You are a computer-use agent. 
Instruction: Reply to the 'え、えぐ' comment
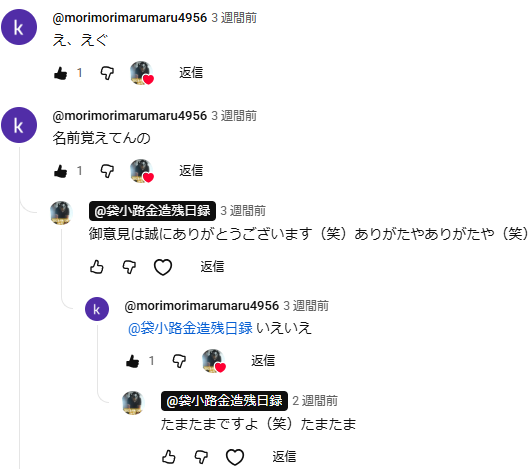point(191,73)
